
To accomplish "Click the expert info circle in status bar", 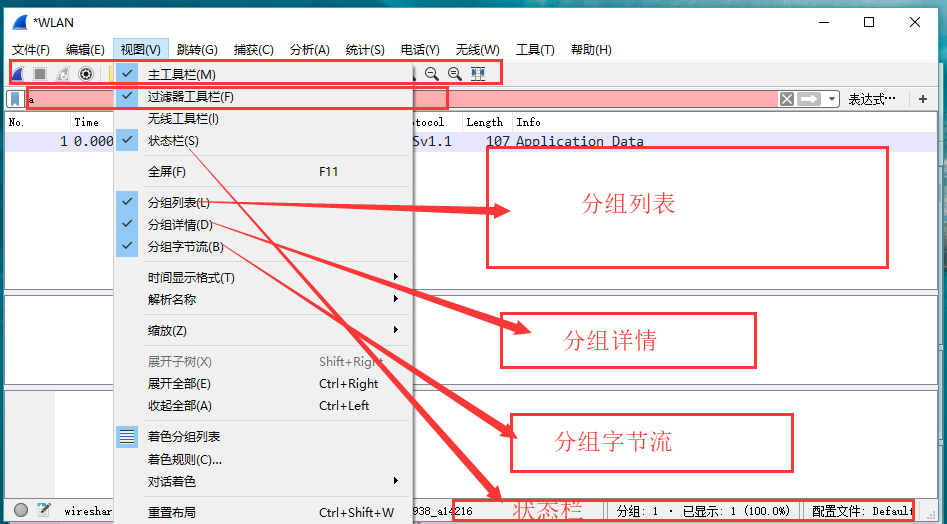I will pos(21,510).
